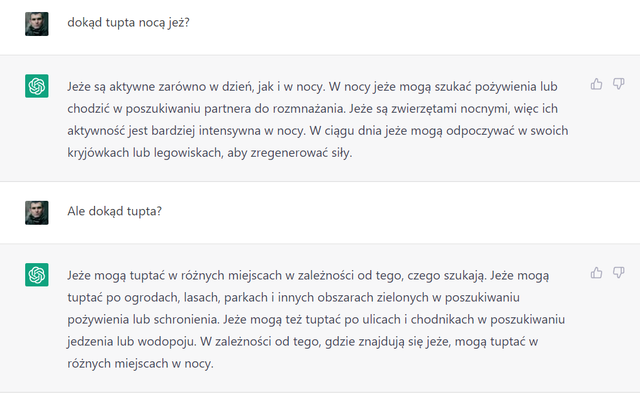Dislike the second answer with thumbs down
640x413 pixels.
point(618,273)
